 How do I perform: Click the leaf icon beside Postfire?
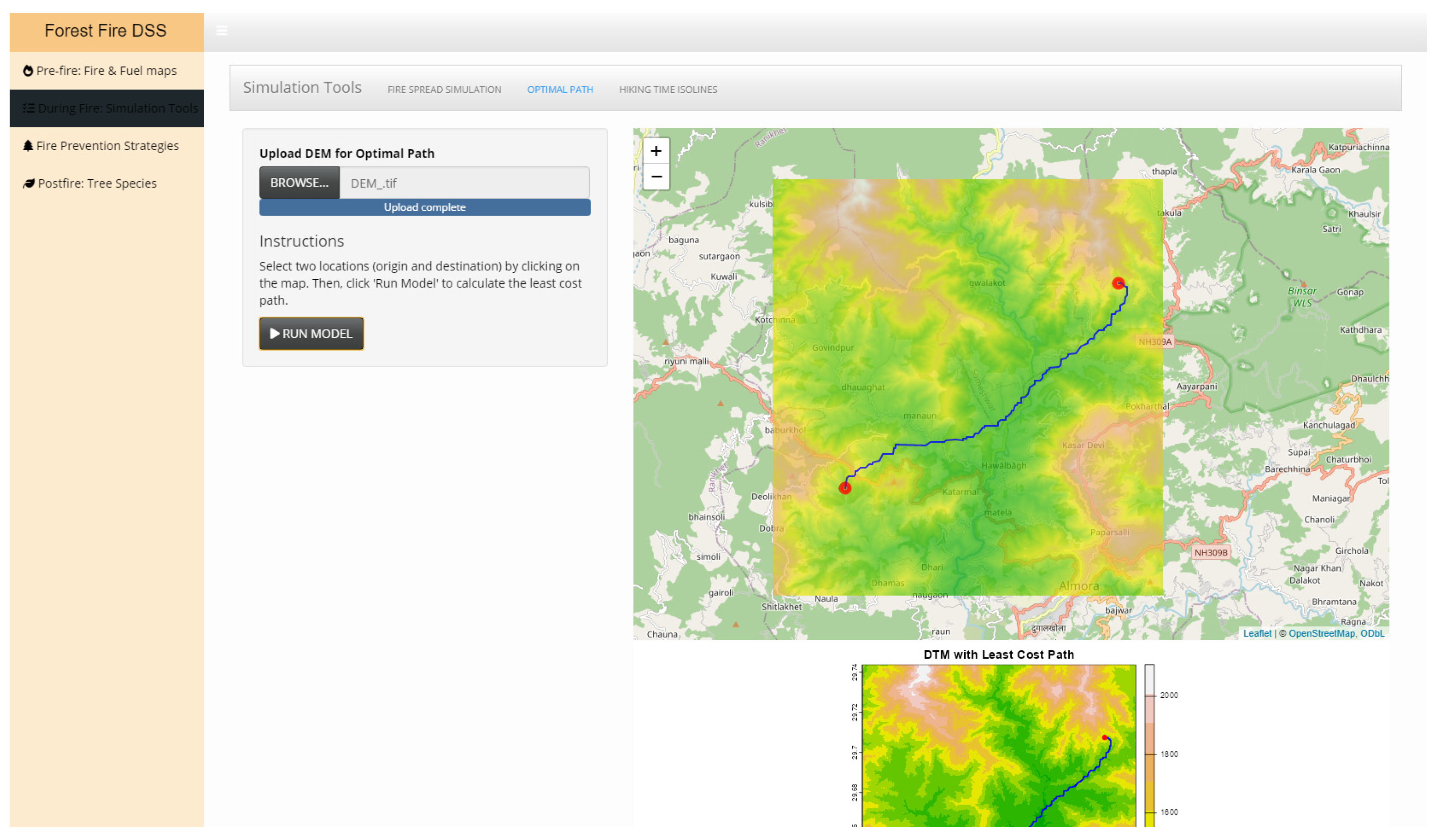pos(29,184)
